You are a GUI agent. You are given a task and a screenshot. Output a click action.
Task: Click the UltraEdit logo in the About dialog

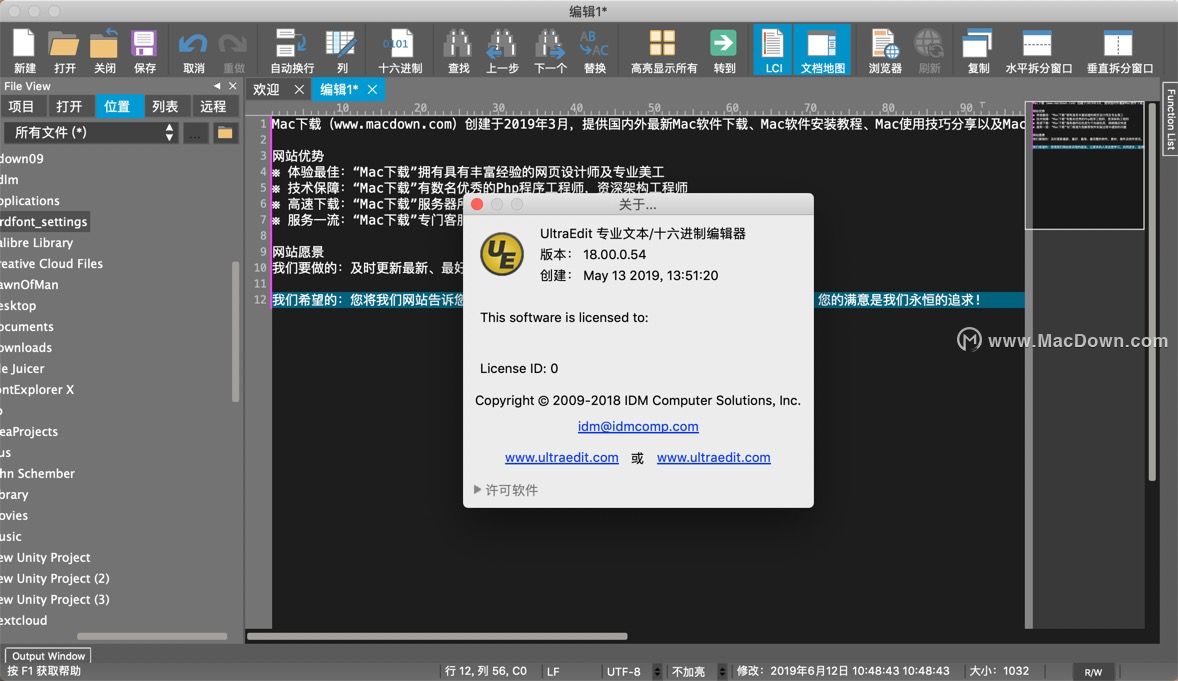502,254
